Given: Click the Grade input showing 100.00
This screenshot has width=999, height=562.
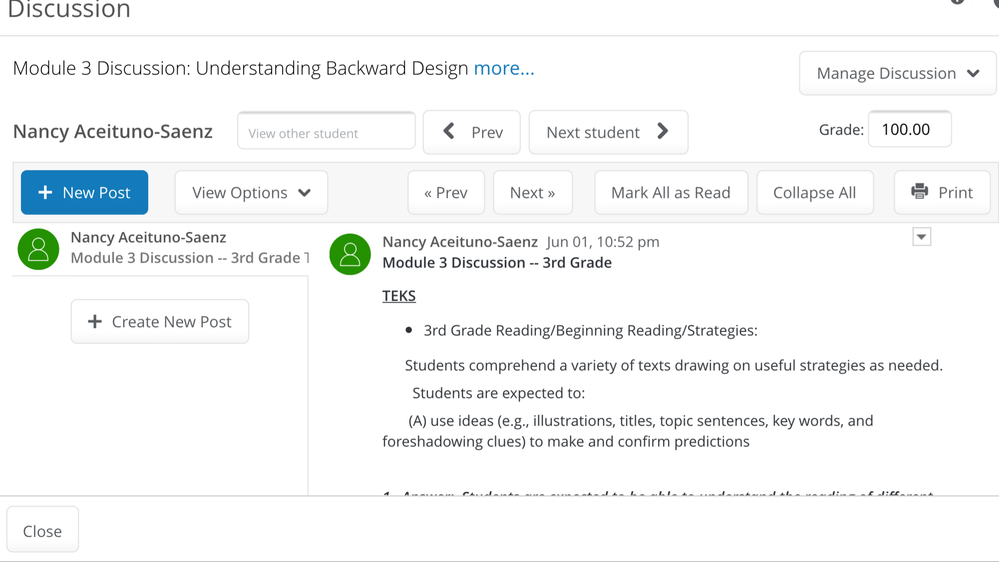Looking at the screenshot, I should click(909, 129).
